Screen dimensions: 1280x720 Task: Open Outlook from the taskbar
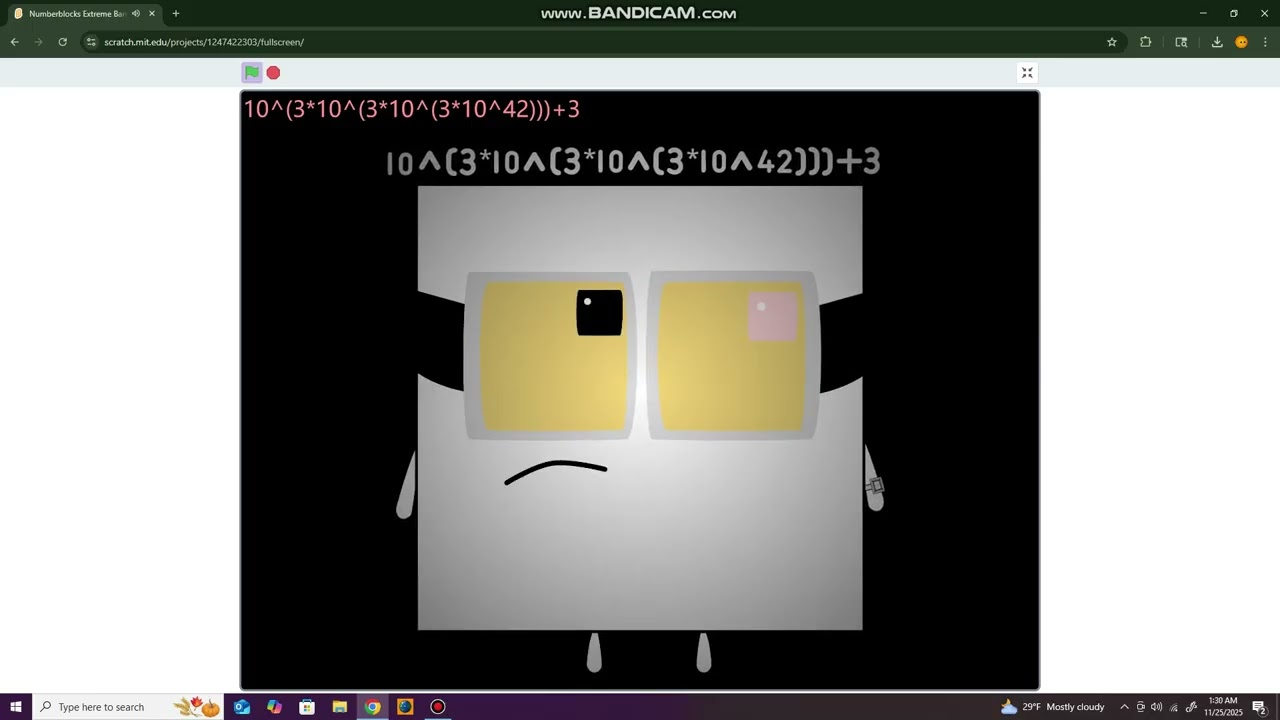pos(242,707)
